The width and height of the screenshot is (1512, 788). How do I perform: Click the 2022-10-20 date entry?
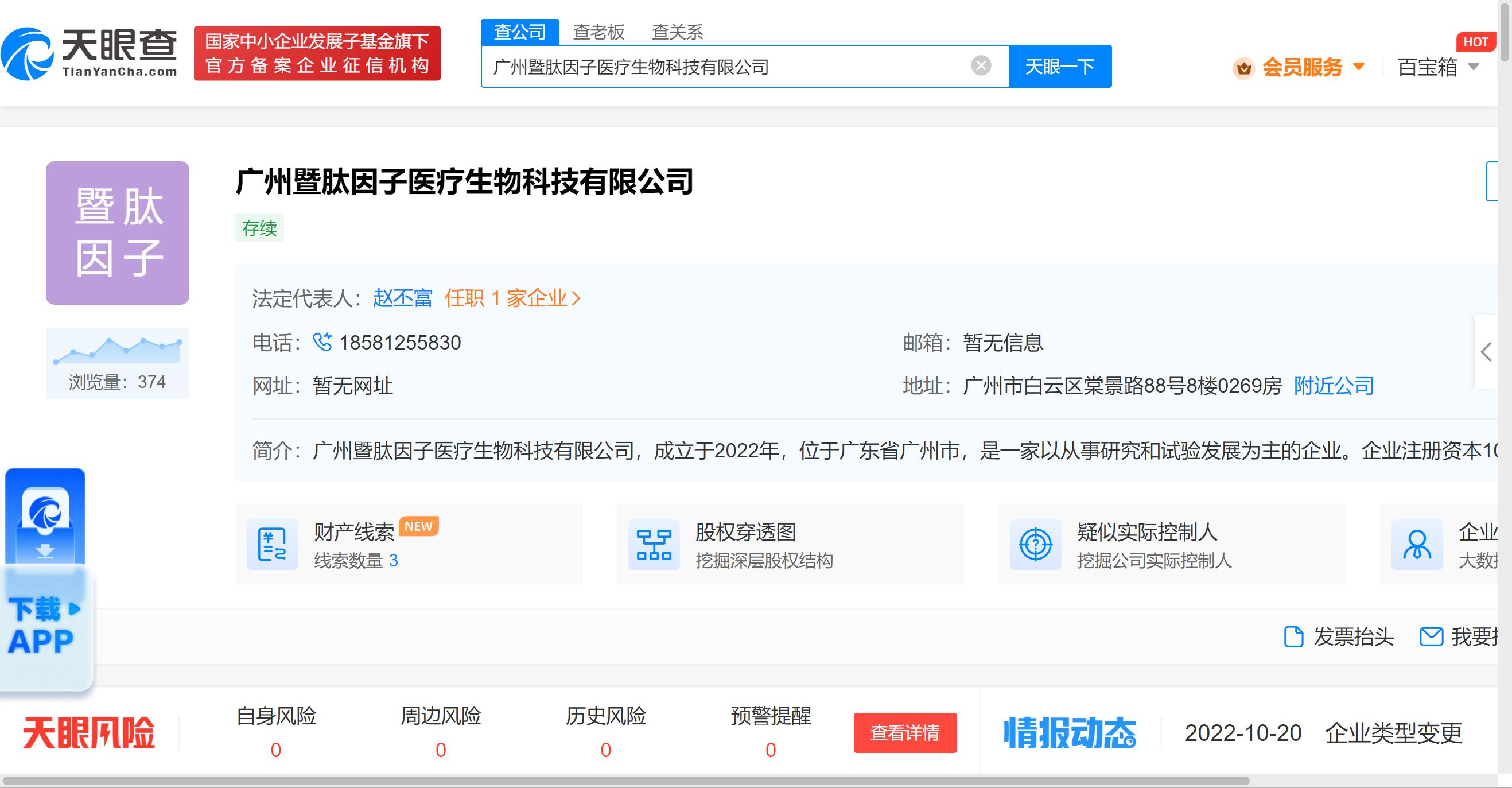click(x=1243, y=733)
